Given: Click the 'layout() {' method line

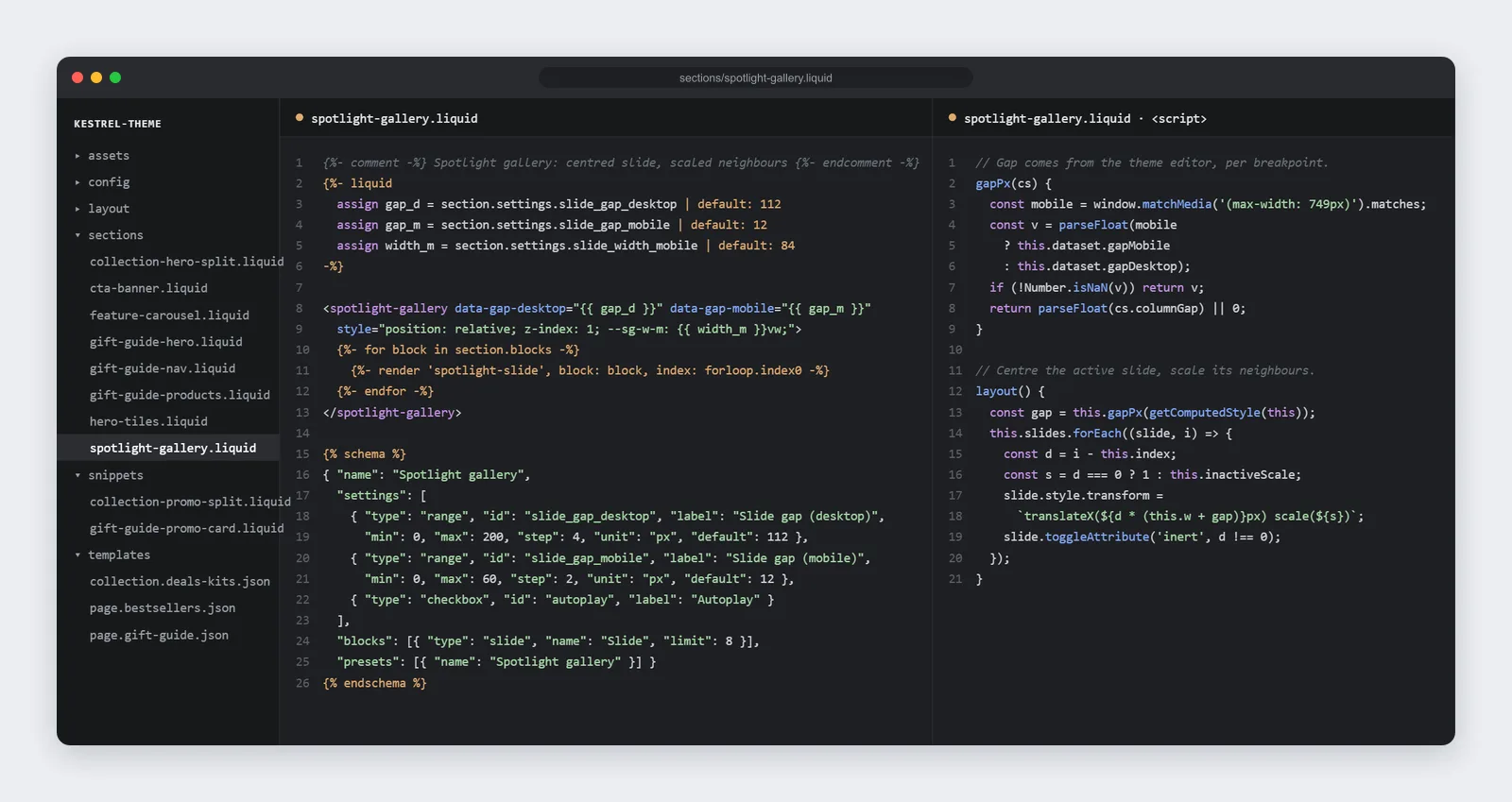Looking at the screenshot, I should 1010,391.
